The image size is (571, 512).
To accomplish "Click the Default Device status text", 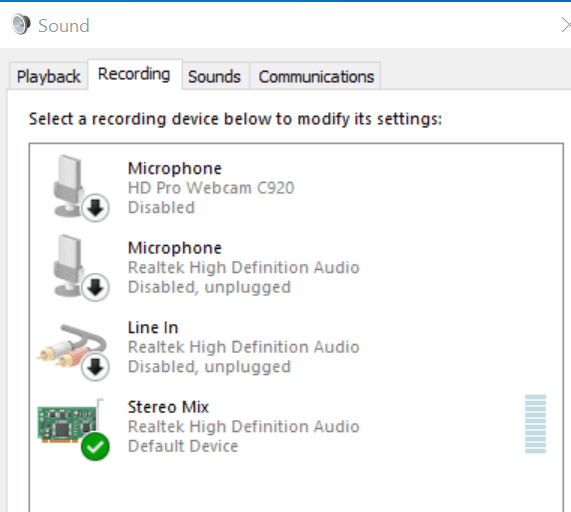I will (183, 446).
